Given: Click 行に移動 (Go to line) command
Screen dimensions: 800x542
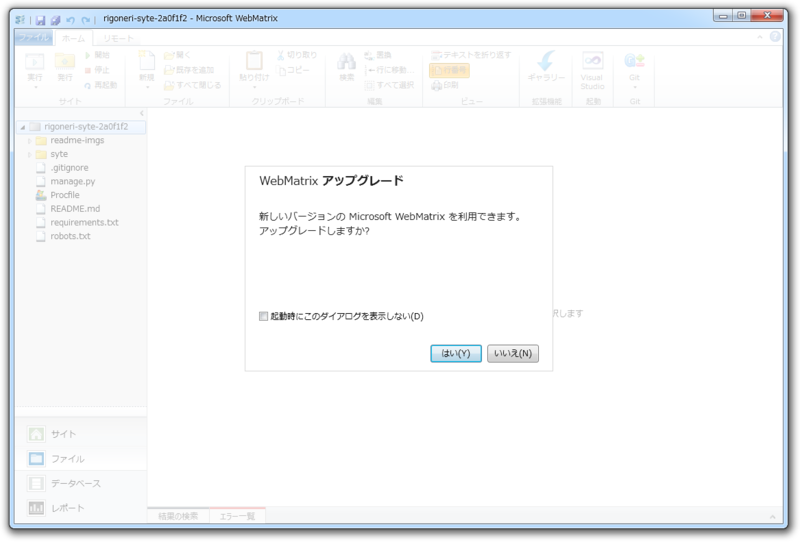Looking at the screenshot, I should click(x=390, y=70).
